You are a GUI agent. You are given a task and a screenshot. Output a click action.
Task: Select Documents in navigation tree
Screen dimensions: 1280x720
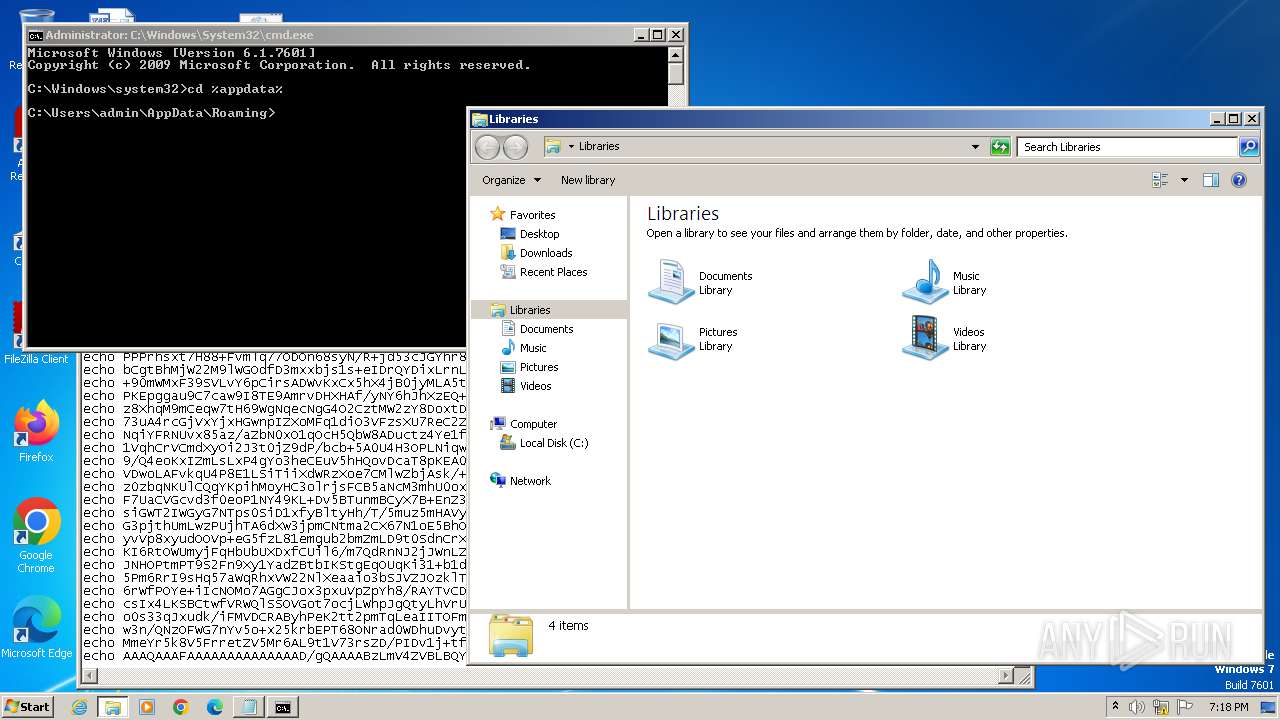(x=546, y=329)
